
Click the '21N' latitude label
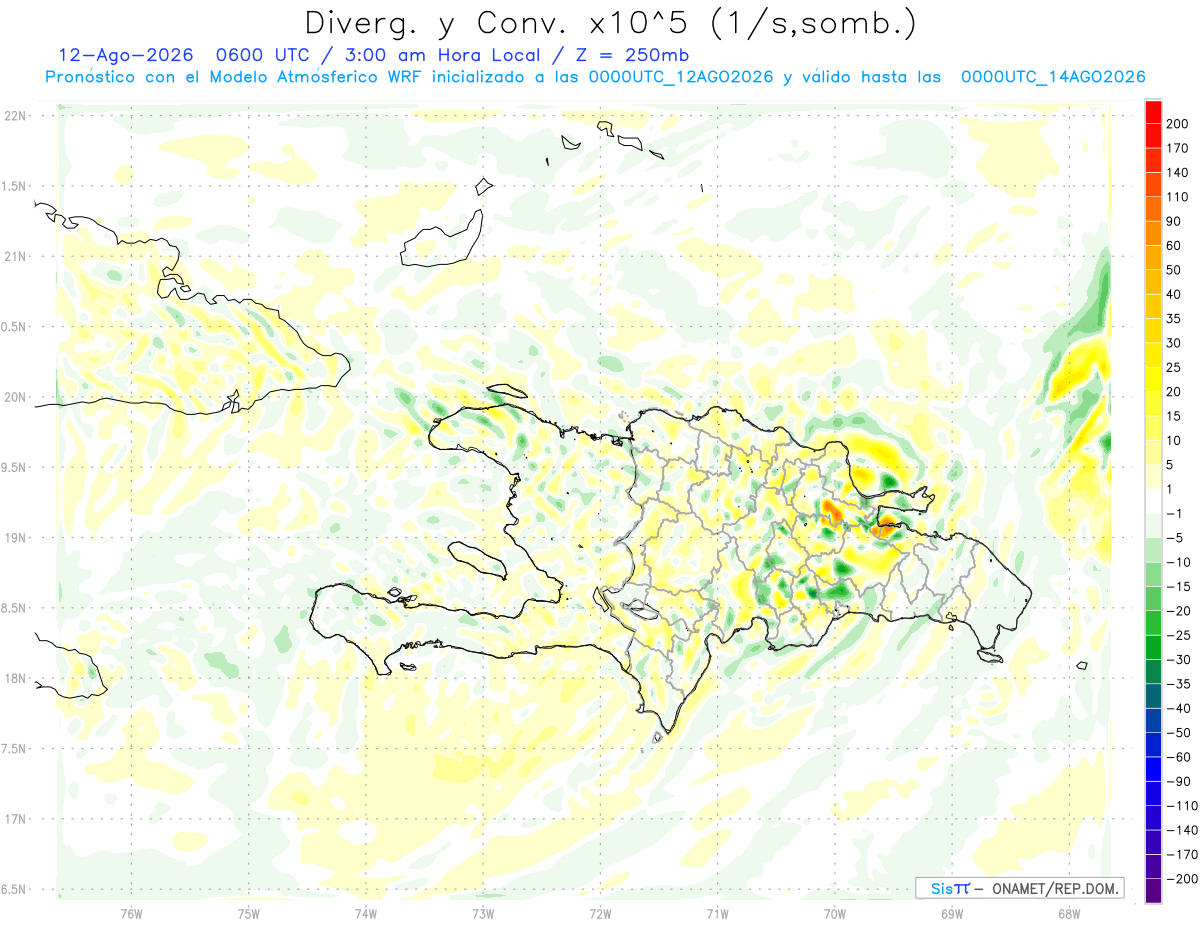(14, 256)
